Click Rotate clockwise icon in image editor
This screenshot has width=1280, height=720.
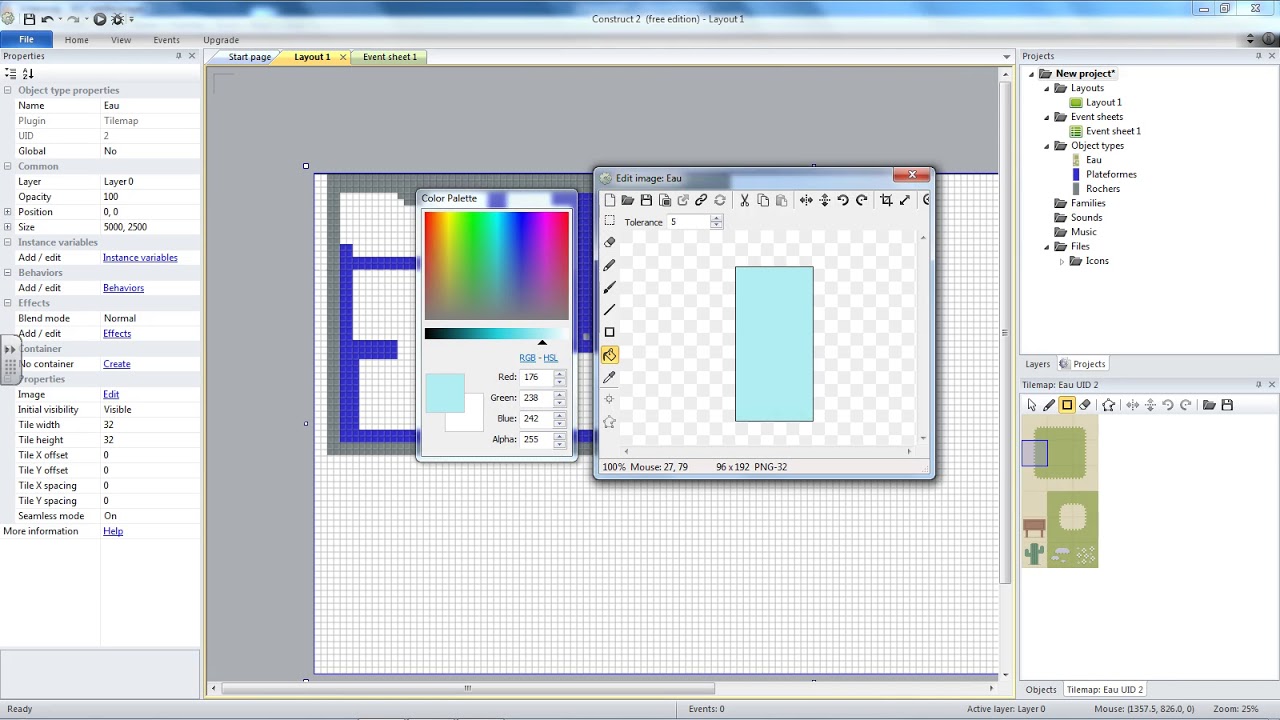pos(862,200)
